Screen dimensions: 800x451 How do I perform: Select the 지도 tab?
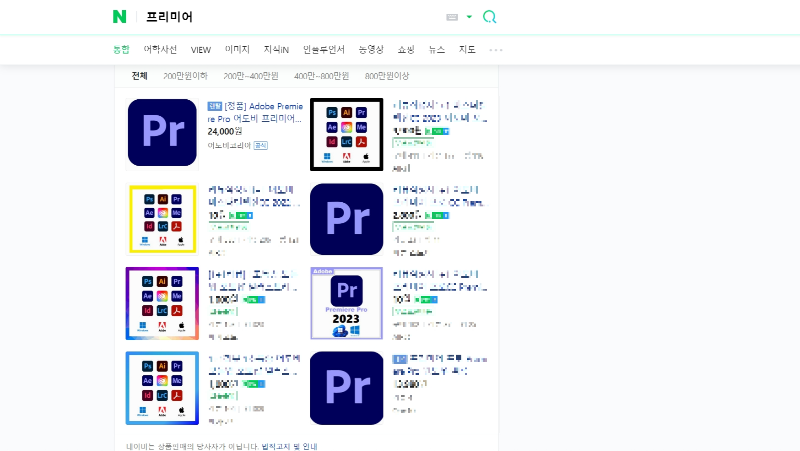(467, 49)
